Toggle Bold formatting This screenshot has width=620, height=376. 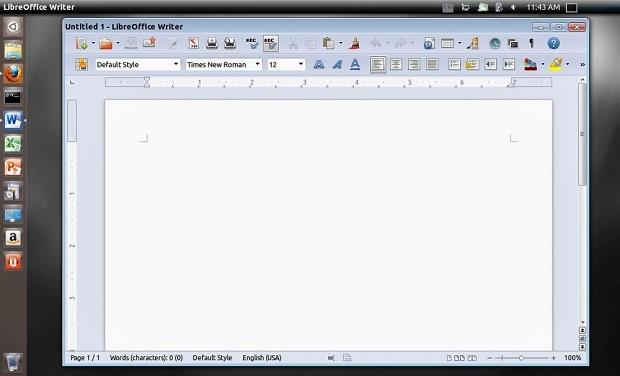tap(319, 64)
